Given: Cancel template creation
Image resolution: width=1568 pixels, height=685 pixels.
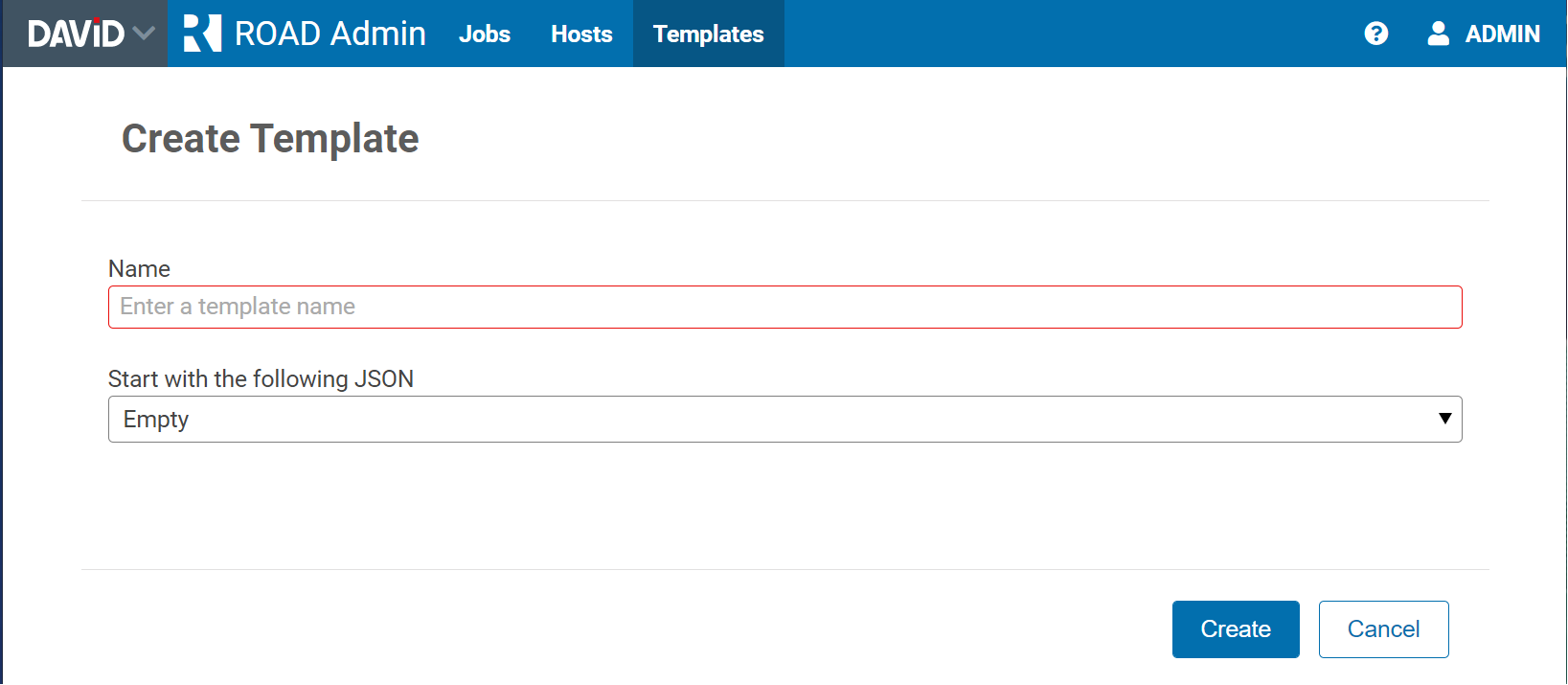Looking at the screenshot, I should [1383, 629].
